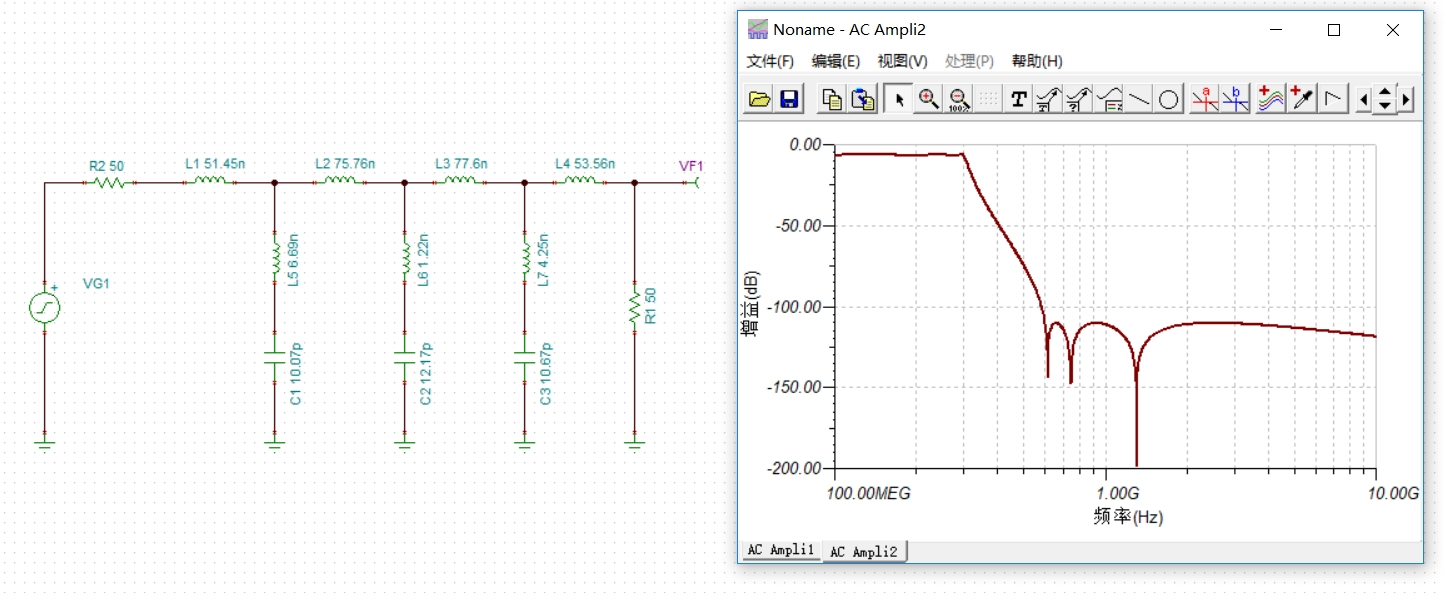1444x593 pixels.
Task: Select inductor L2 75.76n
Action: (x=339, y=181)
